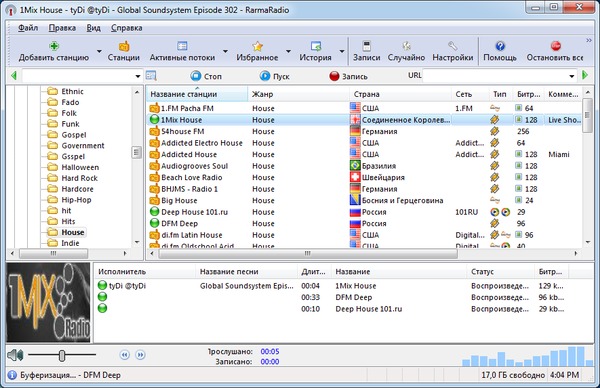Open the Справка menu
This screenshot has width=600, height=388.
(127, 28)
